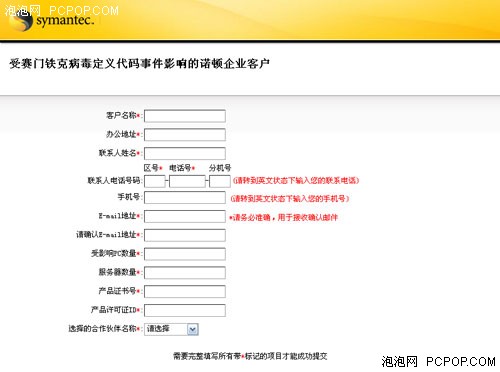Open the 请选择 partner dropdown
500x372 pixels.
pos(171,329)
